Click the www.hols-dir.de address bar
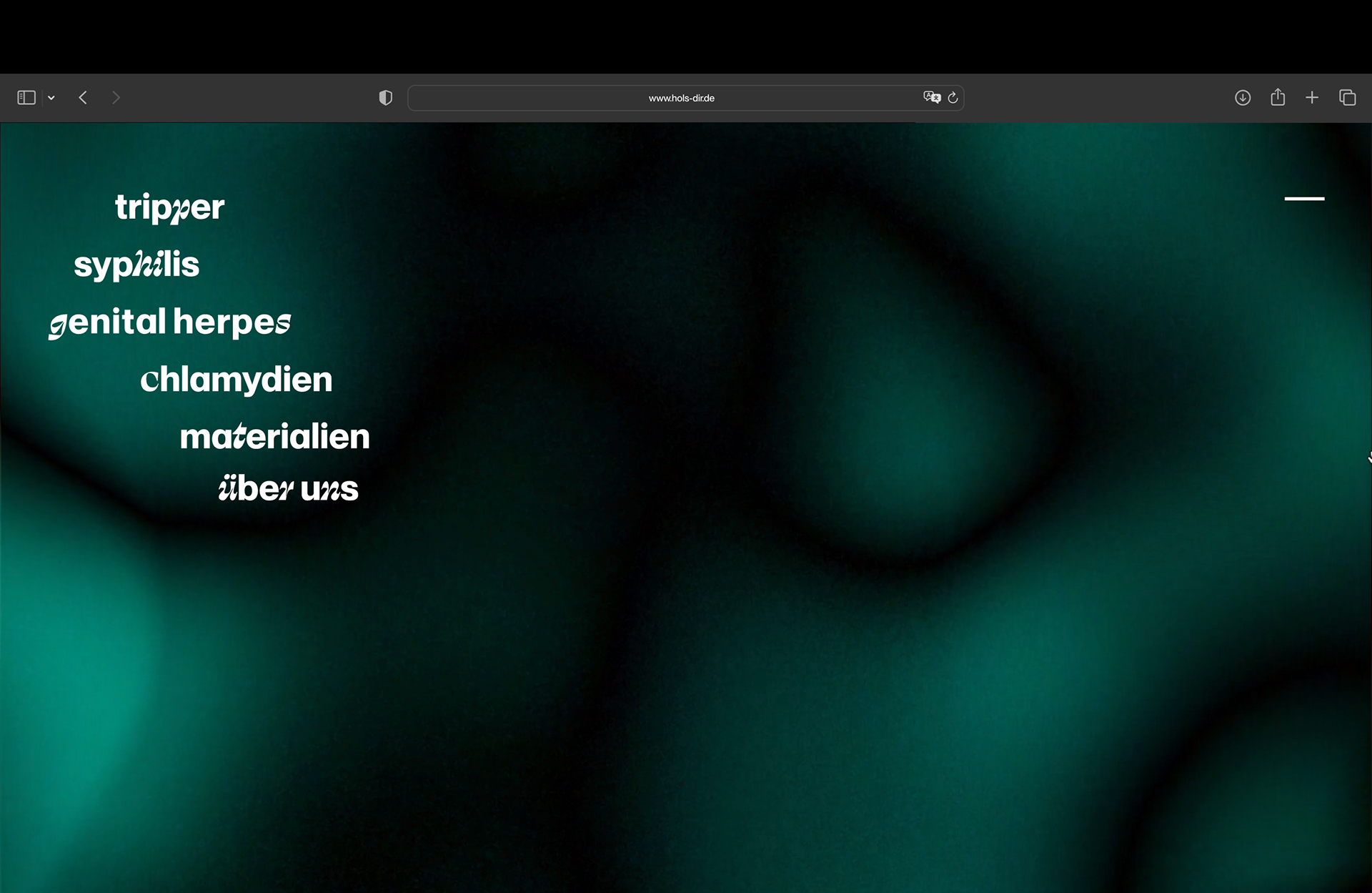 tap(681, 98)
